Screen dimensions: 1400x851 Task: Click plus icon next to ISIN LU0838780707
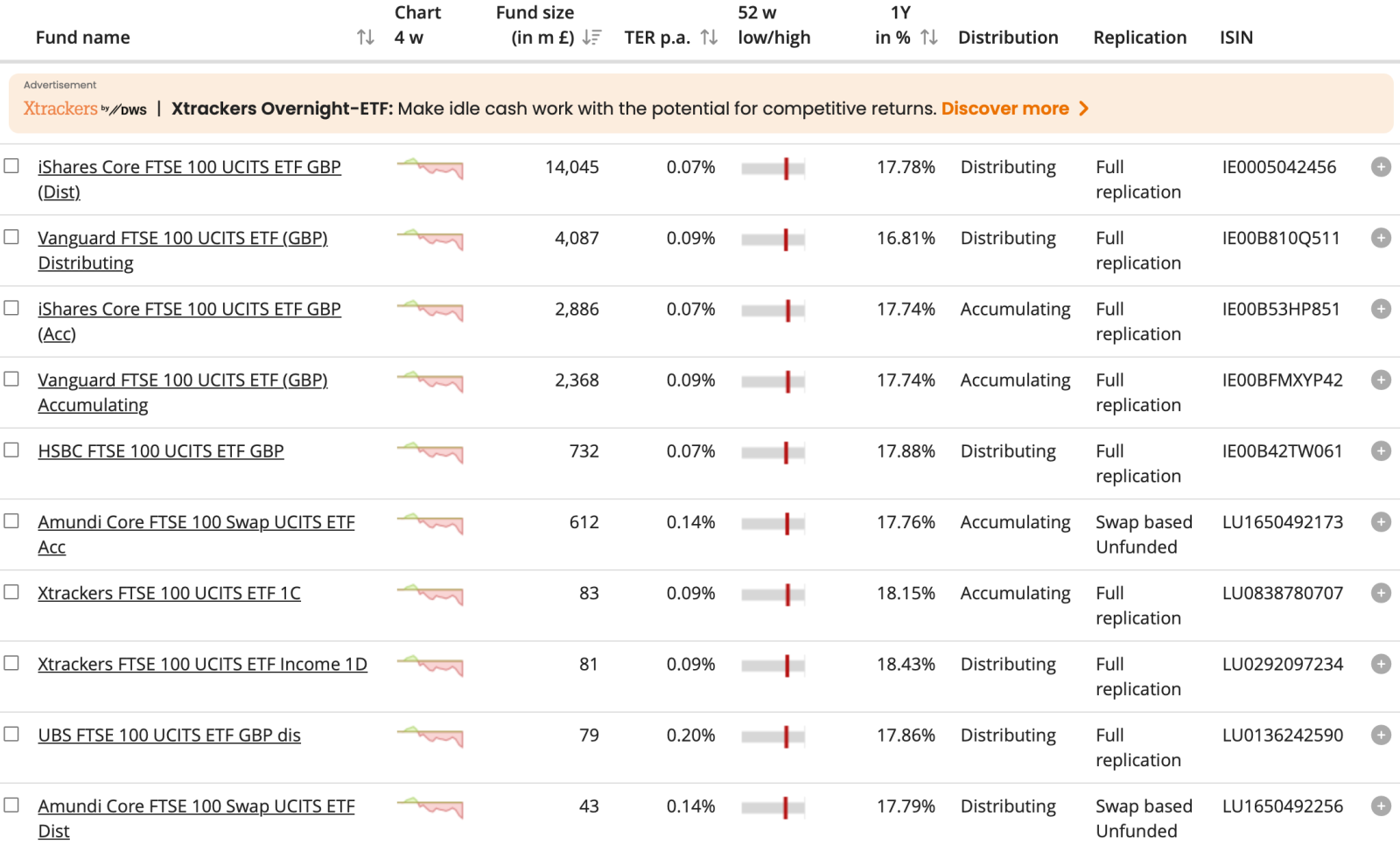click(1381, 593)
